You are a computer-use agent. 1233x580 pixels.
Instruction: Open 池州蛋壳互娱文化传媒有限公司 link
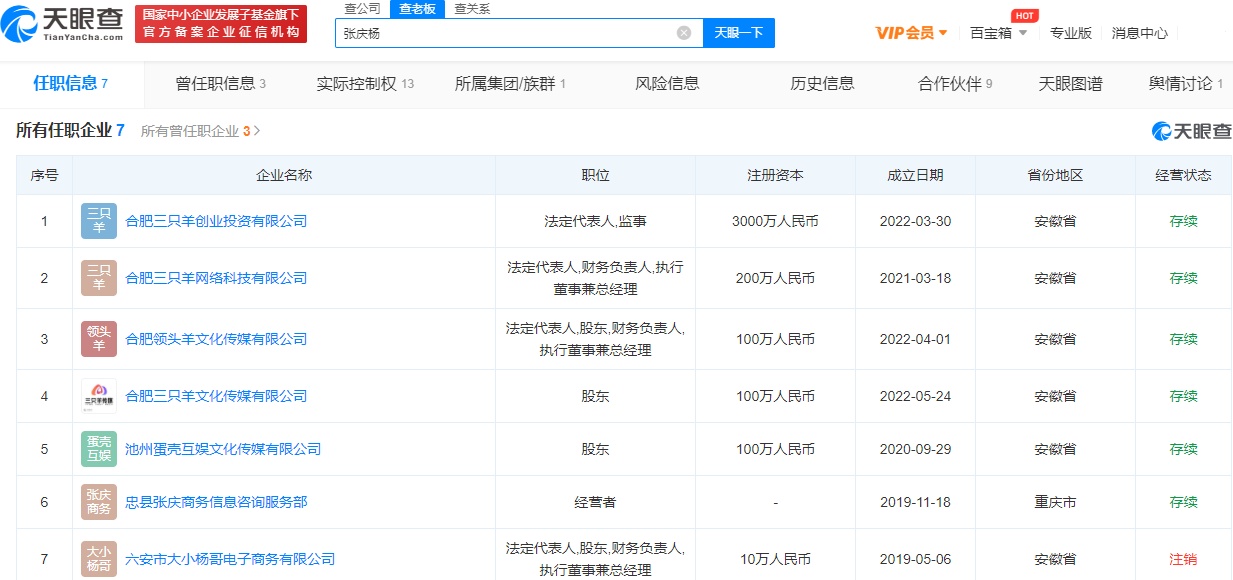(223, 449)
